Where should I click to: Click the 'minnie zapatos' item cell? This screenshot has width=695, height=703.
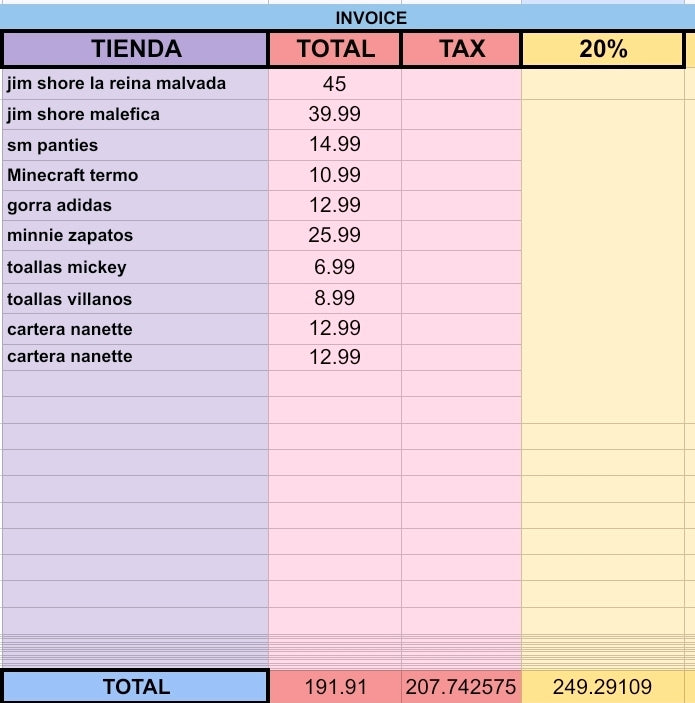pyautogui.click(x=136, y=235)
